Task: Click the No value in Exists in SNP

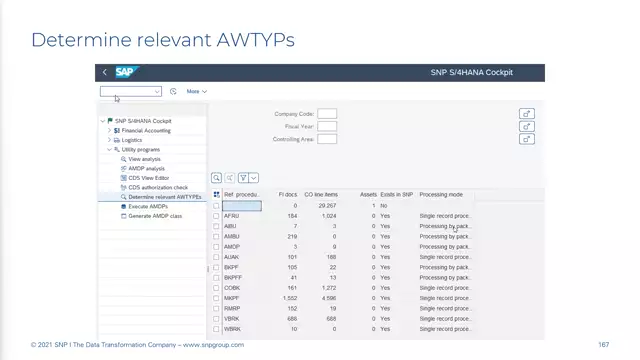Action: [x=384, y=206]
